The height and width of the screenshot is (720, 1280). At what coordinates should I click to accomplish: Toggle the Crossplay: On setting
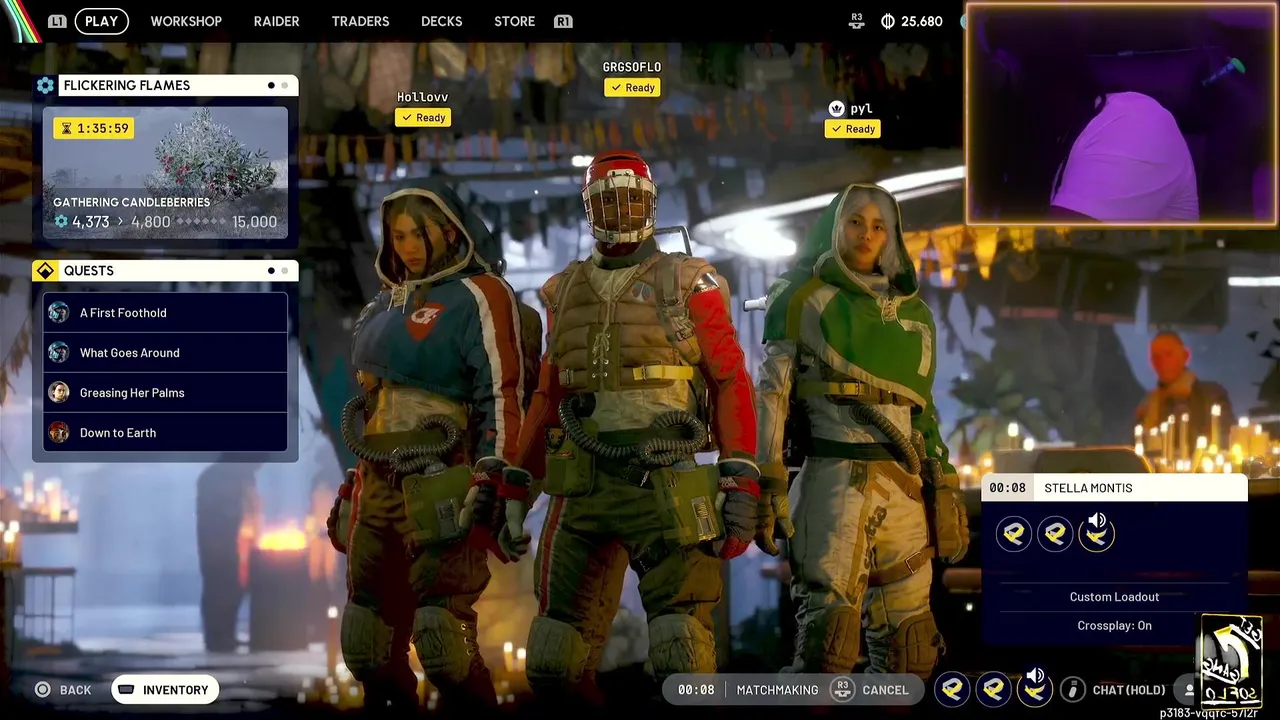point(1114,626)
